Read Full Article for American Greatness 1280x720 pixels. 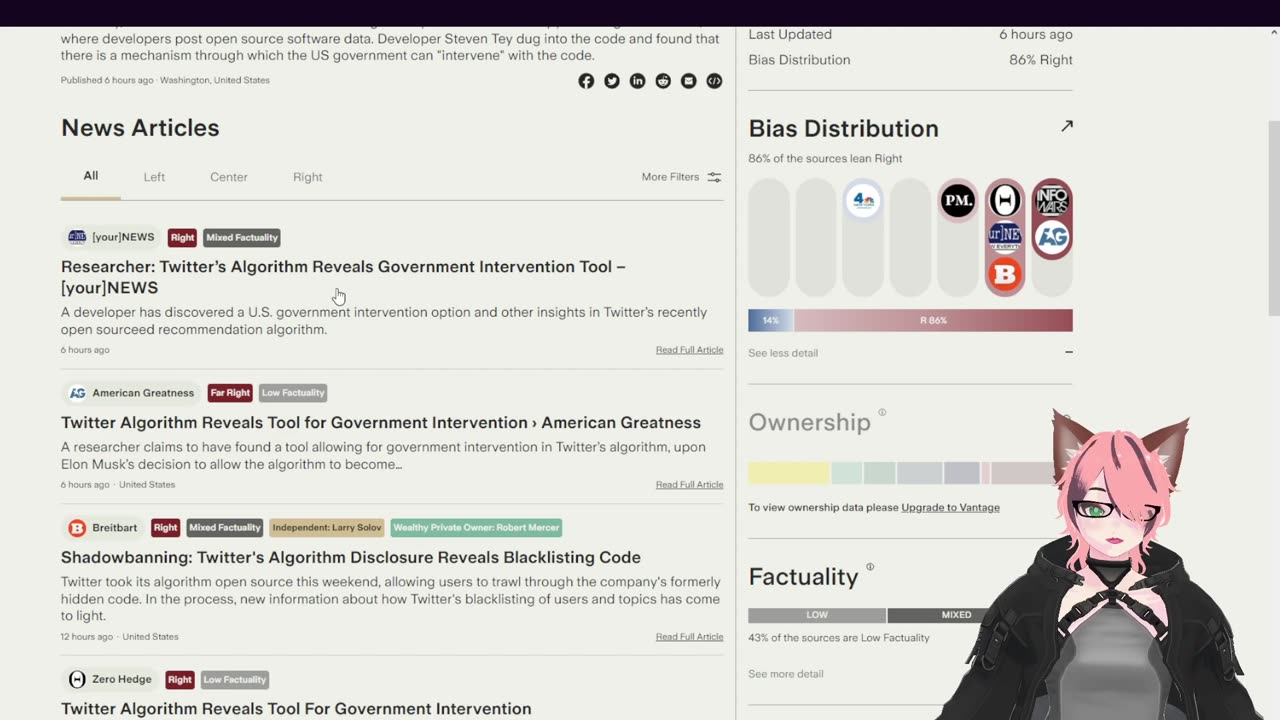[689, 485]
